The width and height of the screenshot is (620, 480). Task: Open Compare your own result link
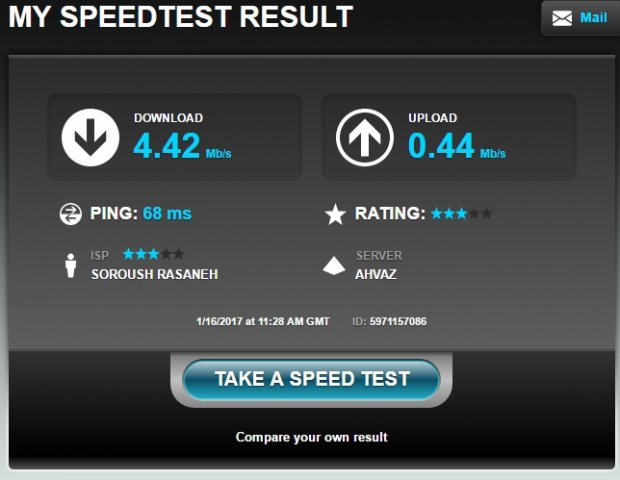point(312,437)
